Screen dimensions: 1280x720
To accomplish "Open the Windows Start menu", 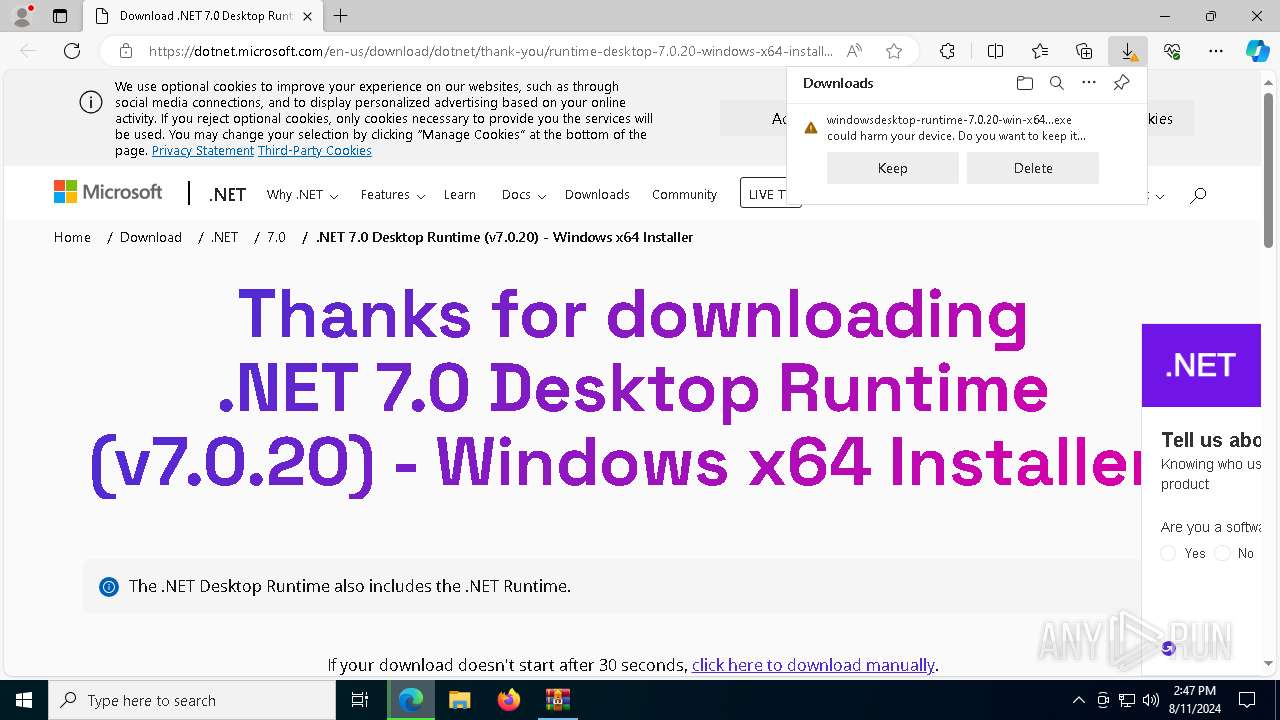I will pos(23,700).
